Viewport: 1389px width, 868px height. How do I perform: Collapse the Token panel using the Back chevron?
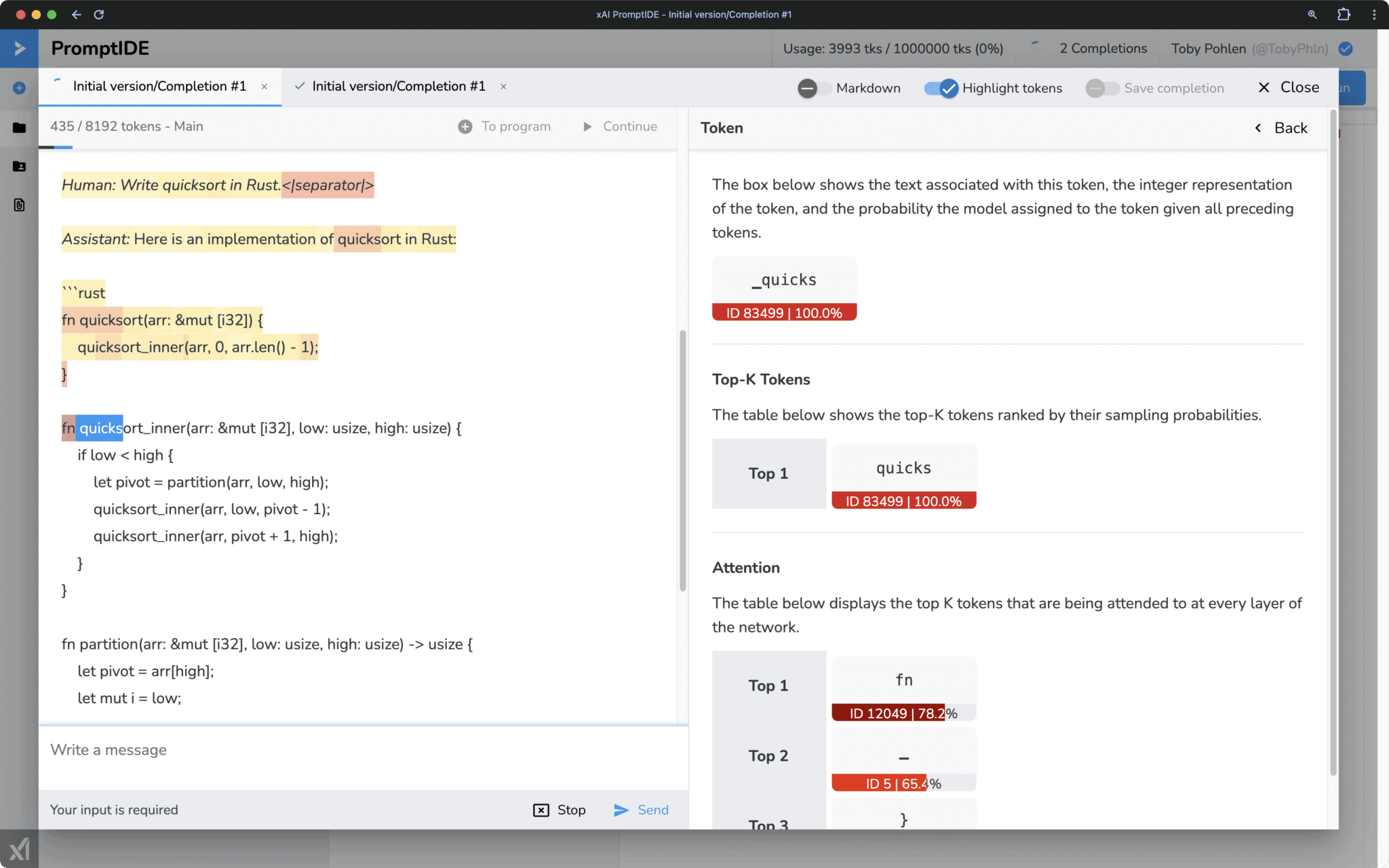click(1259, 127)
